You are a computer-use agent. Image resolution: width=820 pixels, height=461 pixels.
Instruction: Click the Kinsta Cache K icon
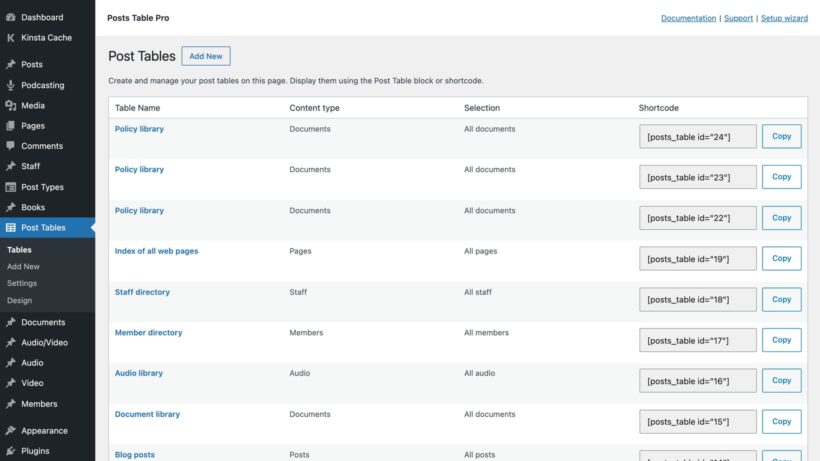coord(10,38)
